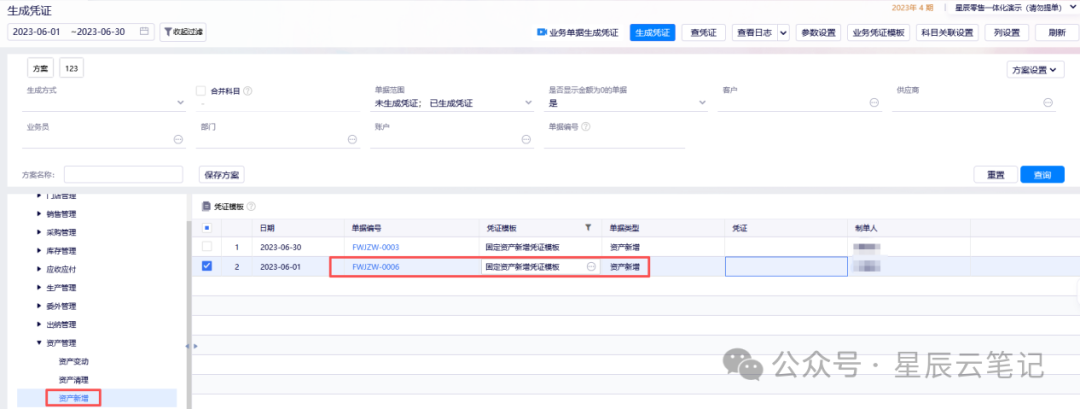Open 列设置 column settings
Viewport: 1080px width, 409px height.
(x=1007, y=32)
